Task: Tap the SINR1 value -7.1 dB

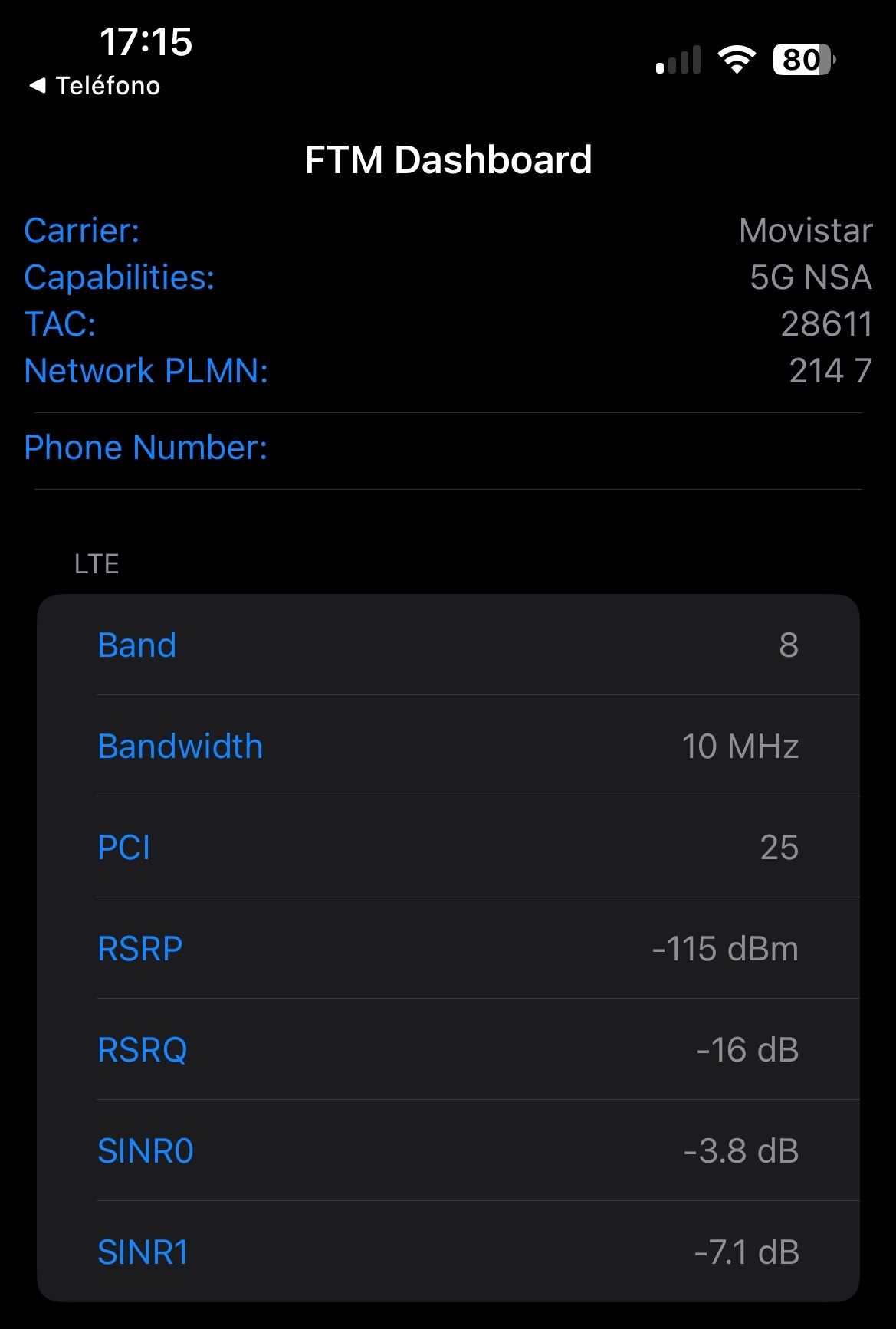Action: point(747,1252)
